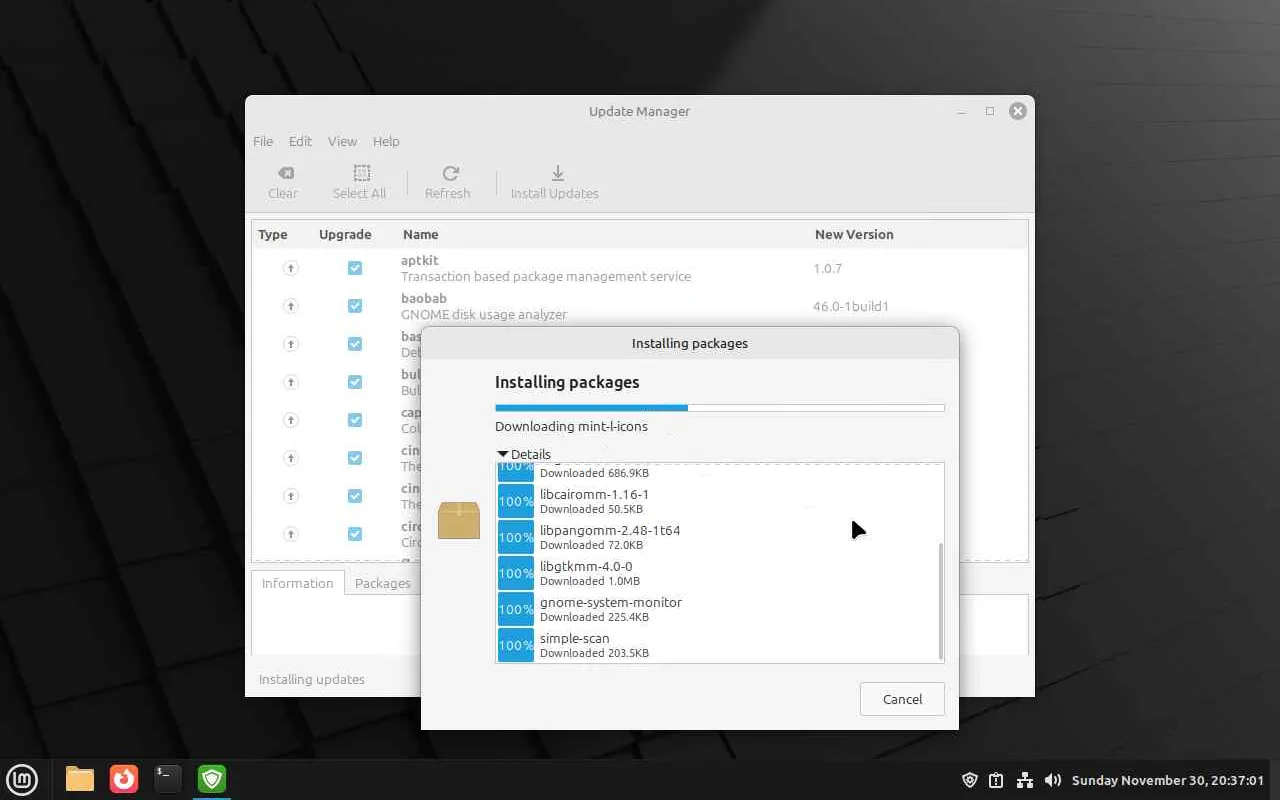1280x800 pixels.
Task: Open the File menu
Action: [263, 141]
